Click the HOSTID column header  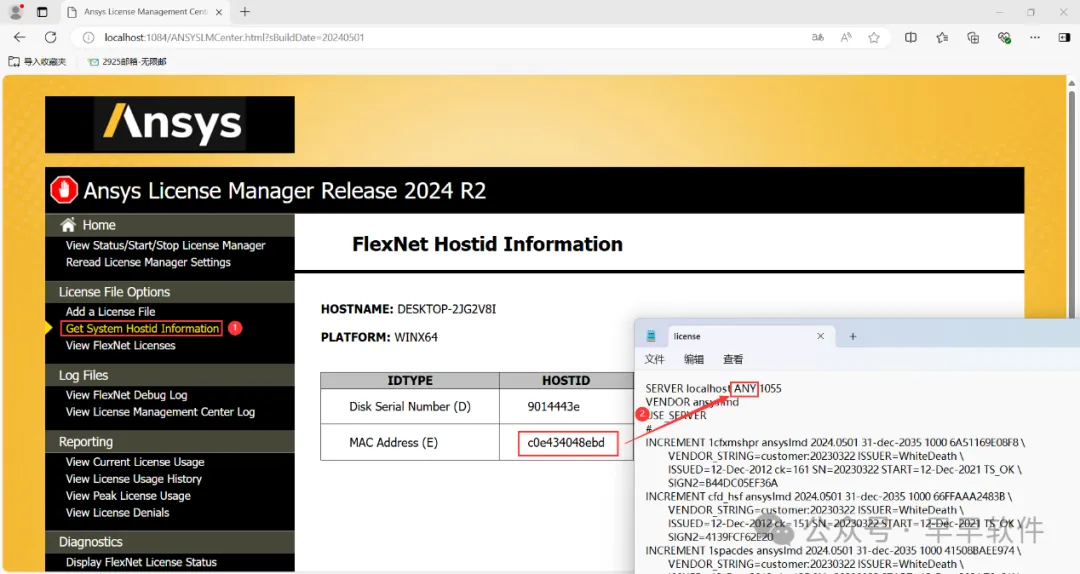tap(566, 380)
